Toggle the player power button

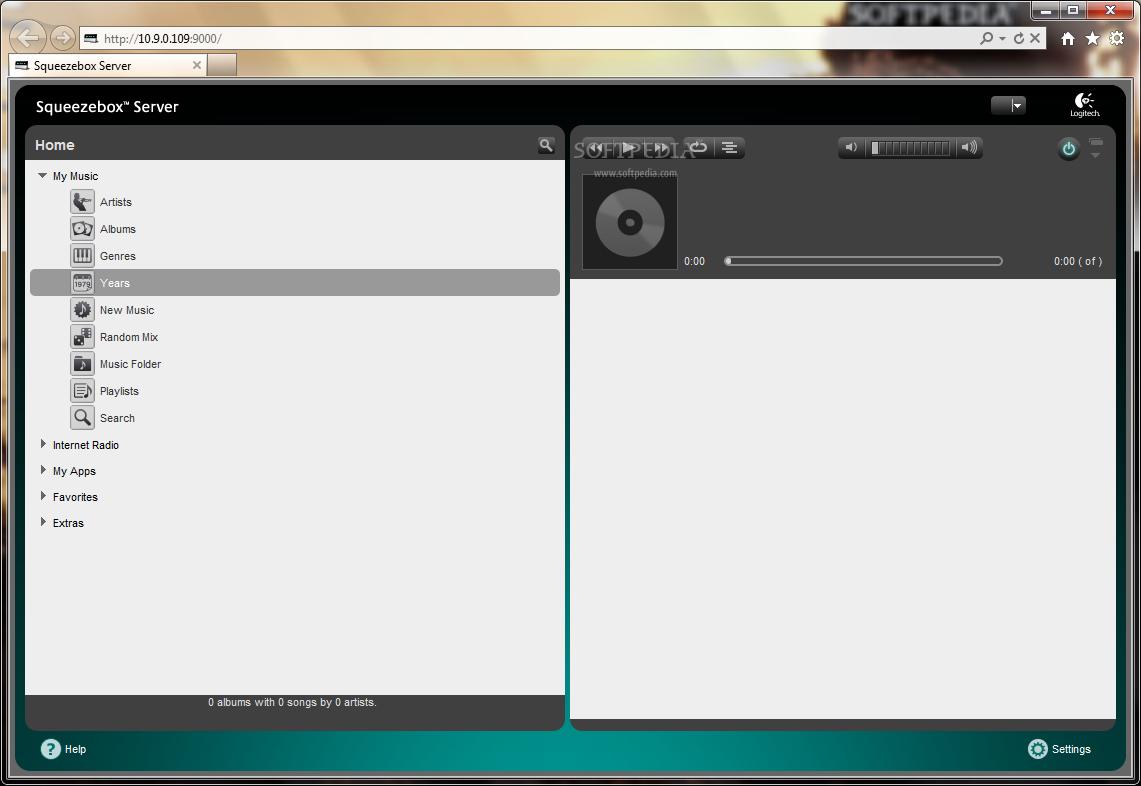pos(1068,148)
